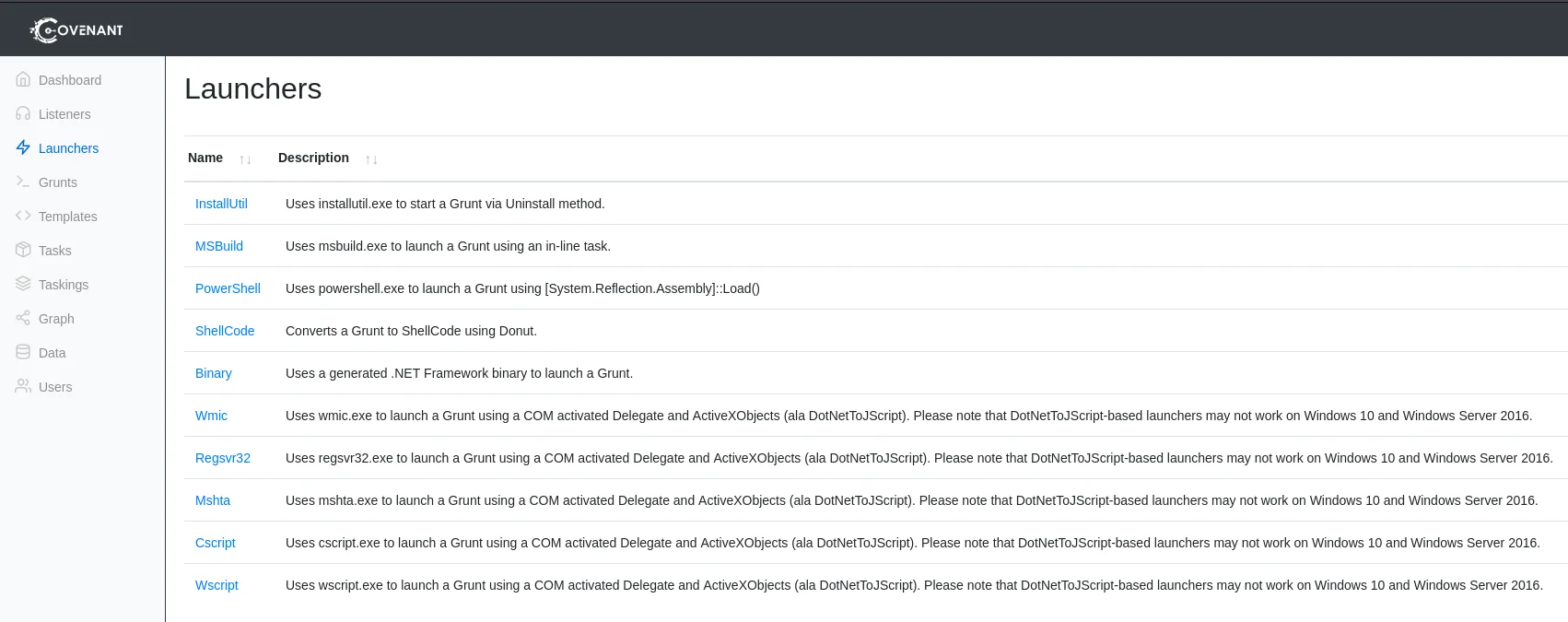Screen dimensions: 1568x622
Task: Sort the table by Description arrows
Action: click(x=371, y=159)
